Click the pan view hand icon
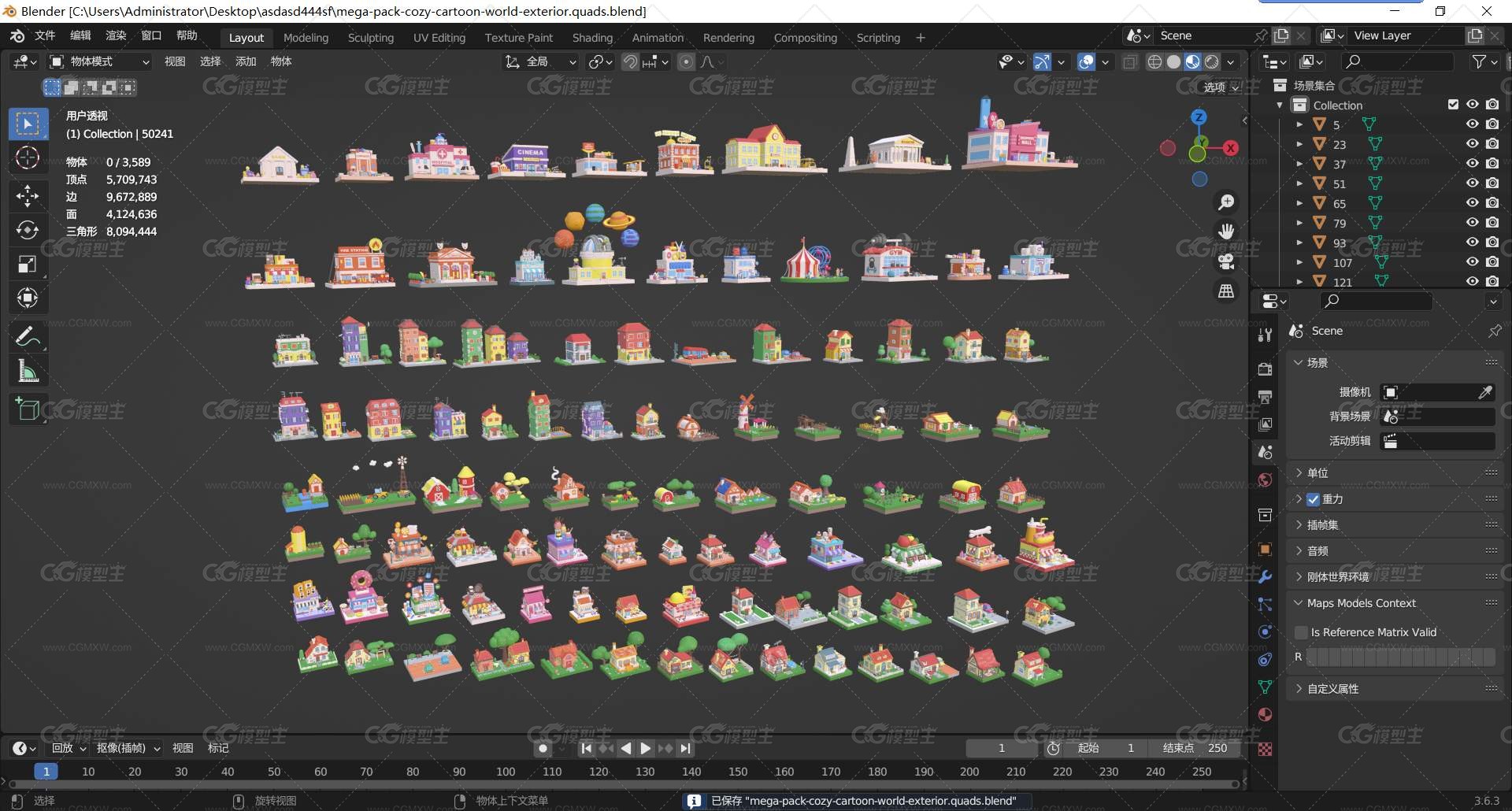The width and height of the screenshot is (1512, 811). (x=1226, y=231)
